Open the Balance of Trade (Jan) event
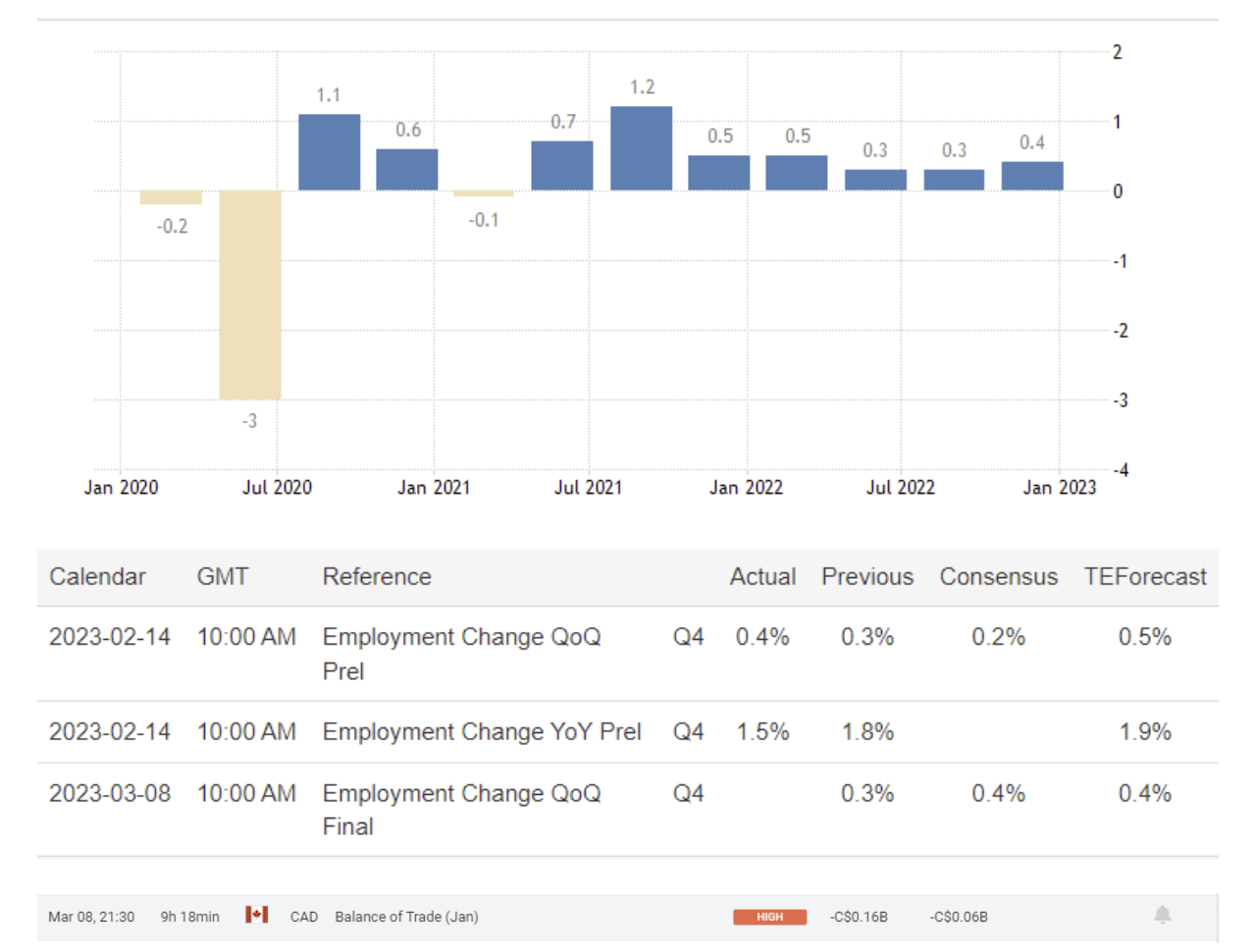 point(406,917)
